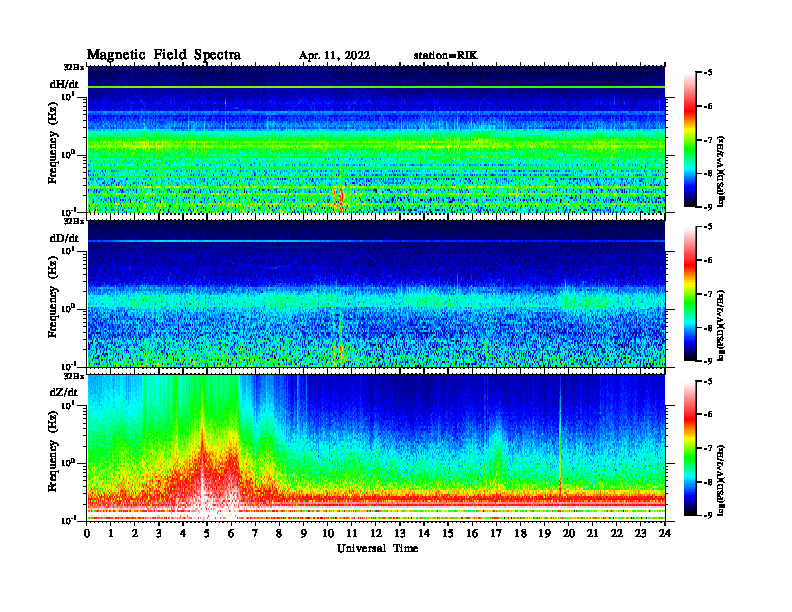Click the "Universal Time" axis label
The image size is (792, 612).
(x=377, y=548)
